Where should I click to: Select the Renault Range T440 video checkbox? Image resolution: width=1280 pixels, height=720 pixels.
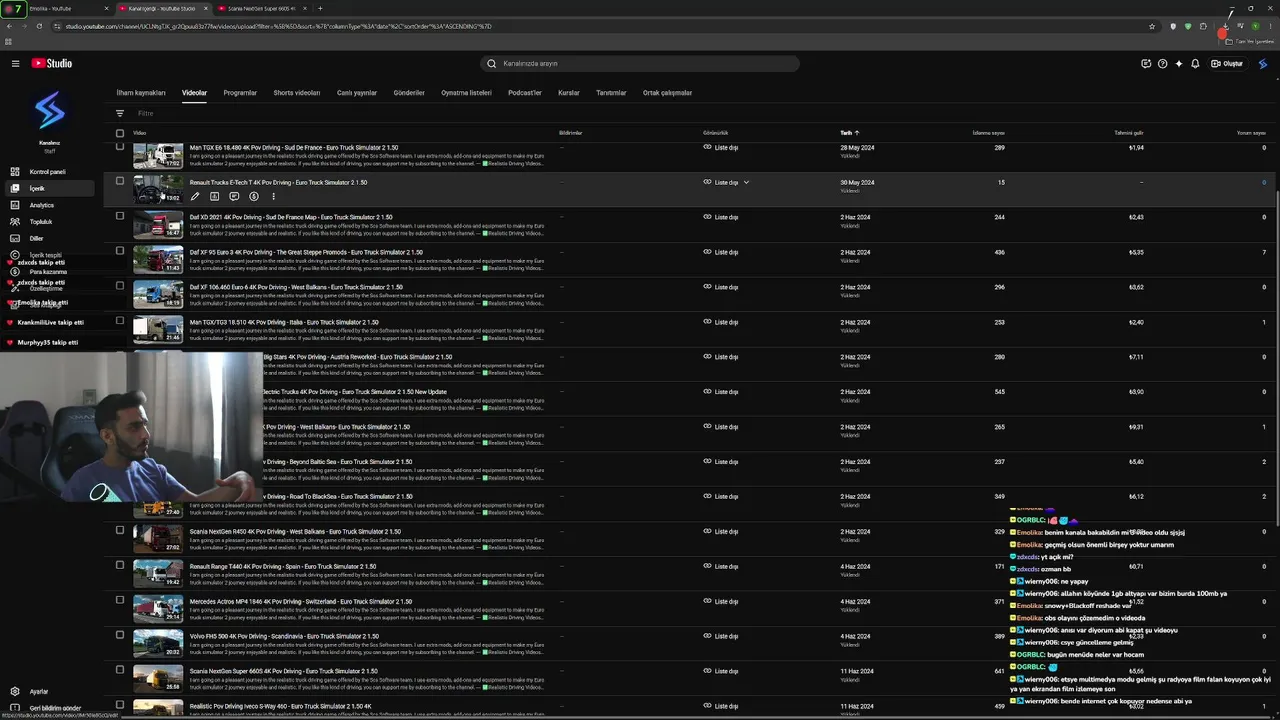click(x=120, y=566)
